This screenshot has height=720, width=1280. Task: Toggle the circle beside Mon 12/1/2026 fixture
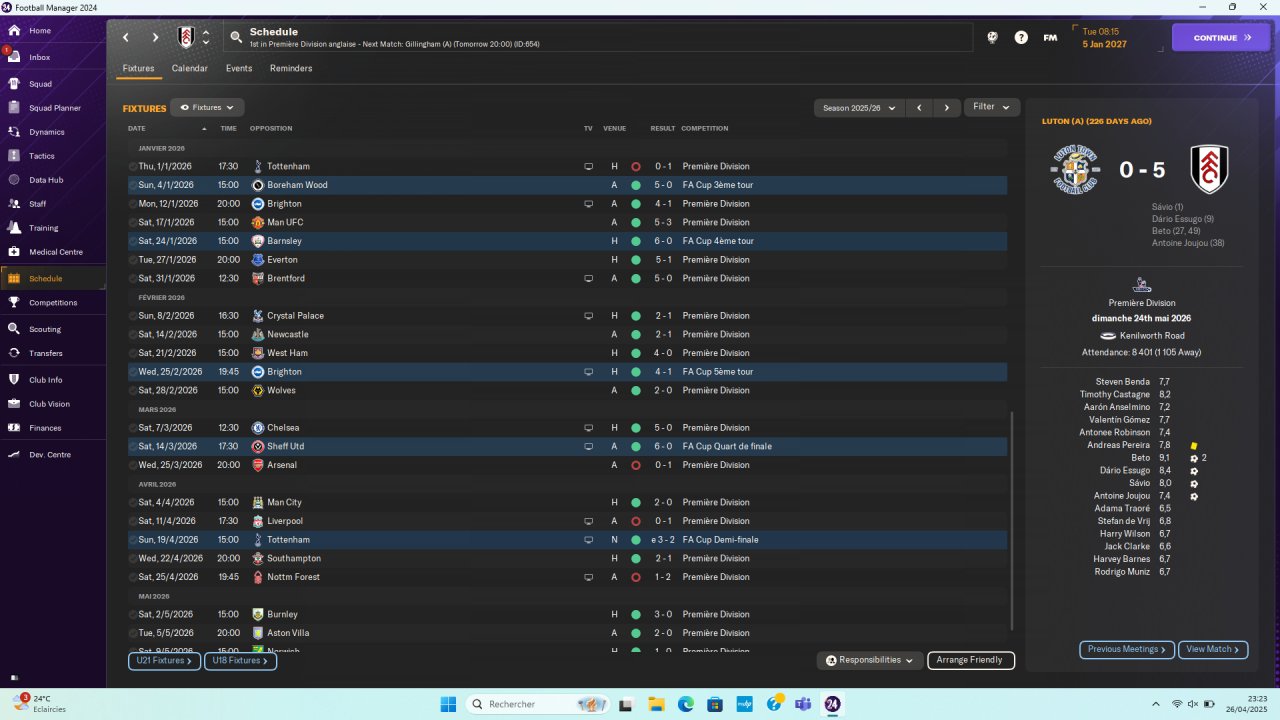[133, 204]
